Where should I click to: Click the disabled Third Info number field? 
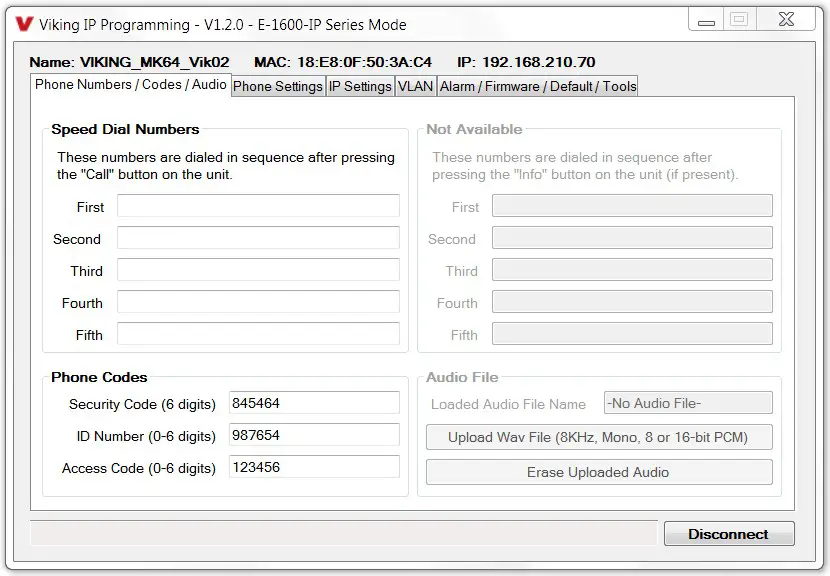(x=632, y=269)
